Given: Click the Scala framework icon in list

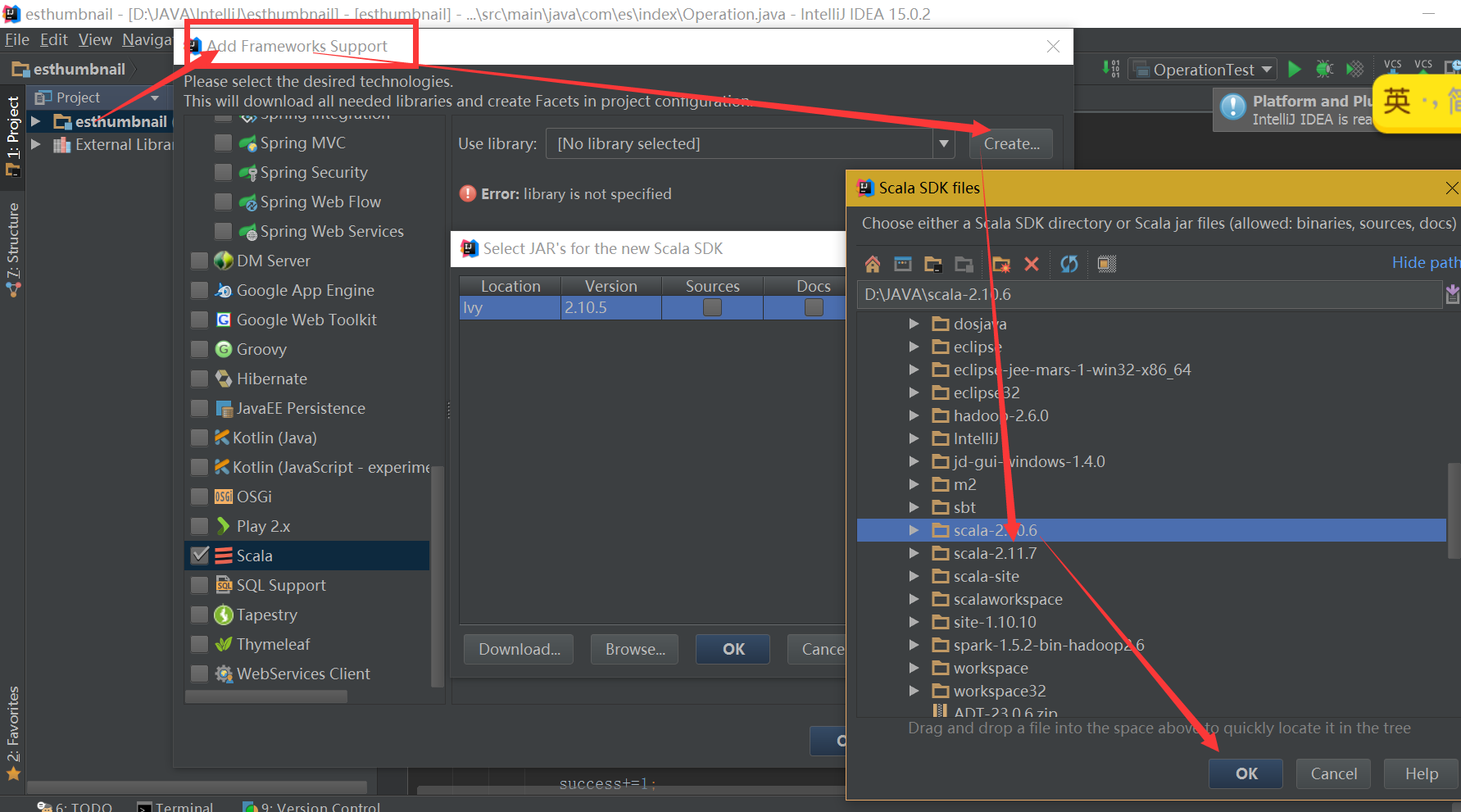Looking at the screenshot, I should point(224,556).
